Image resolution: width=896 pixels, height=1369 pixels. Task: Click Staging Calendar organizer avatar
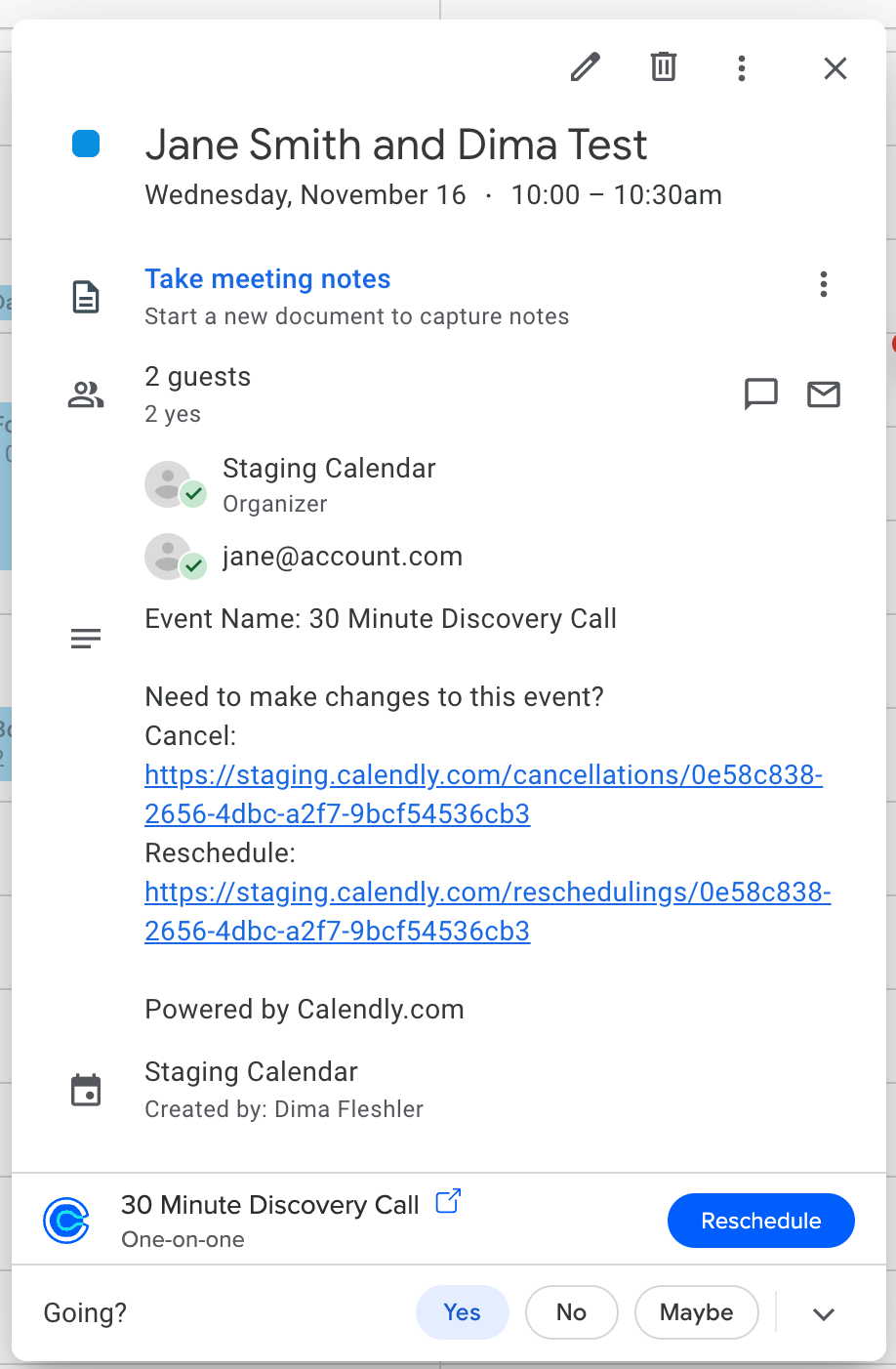pyautogui.click(x=170, y=484)
